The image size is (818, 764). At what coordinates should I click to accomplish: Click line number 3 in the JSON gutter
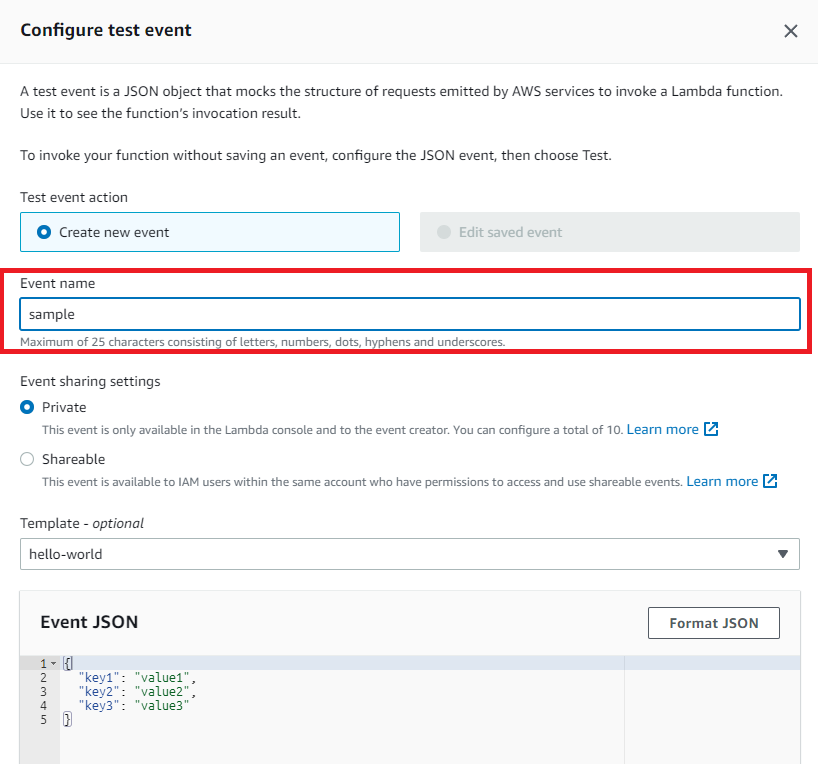tap(44, 690)
